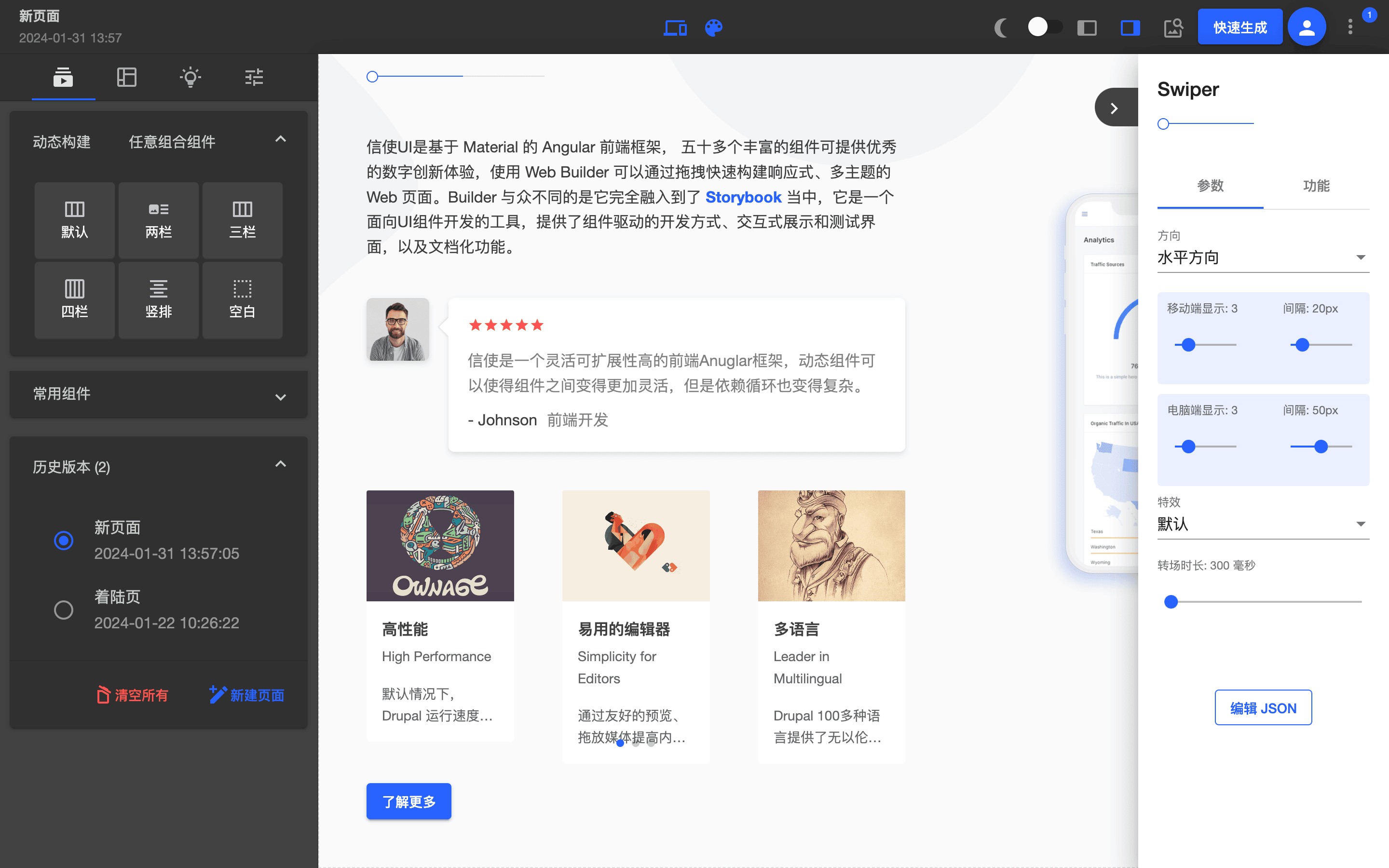Select the layout templates panel icon

(127, 77)
